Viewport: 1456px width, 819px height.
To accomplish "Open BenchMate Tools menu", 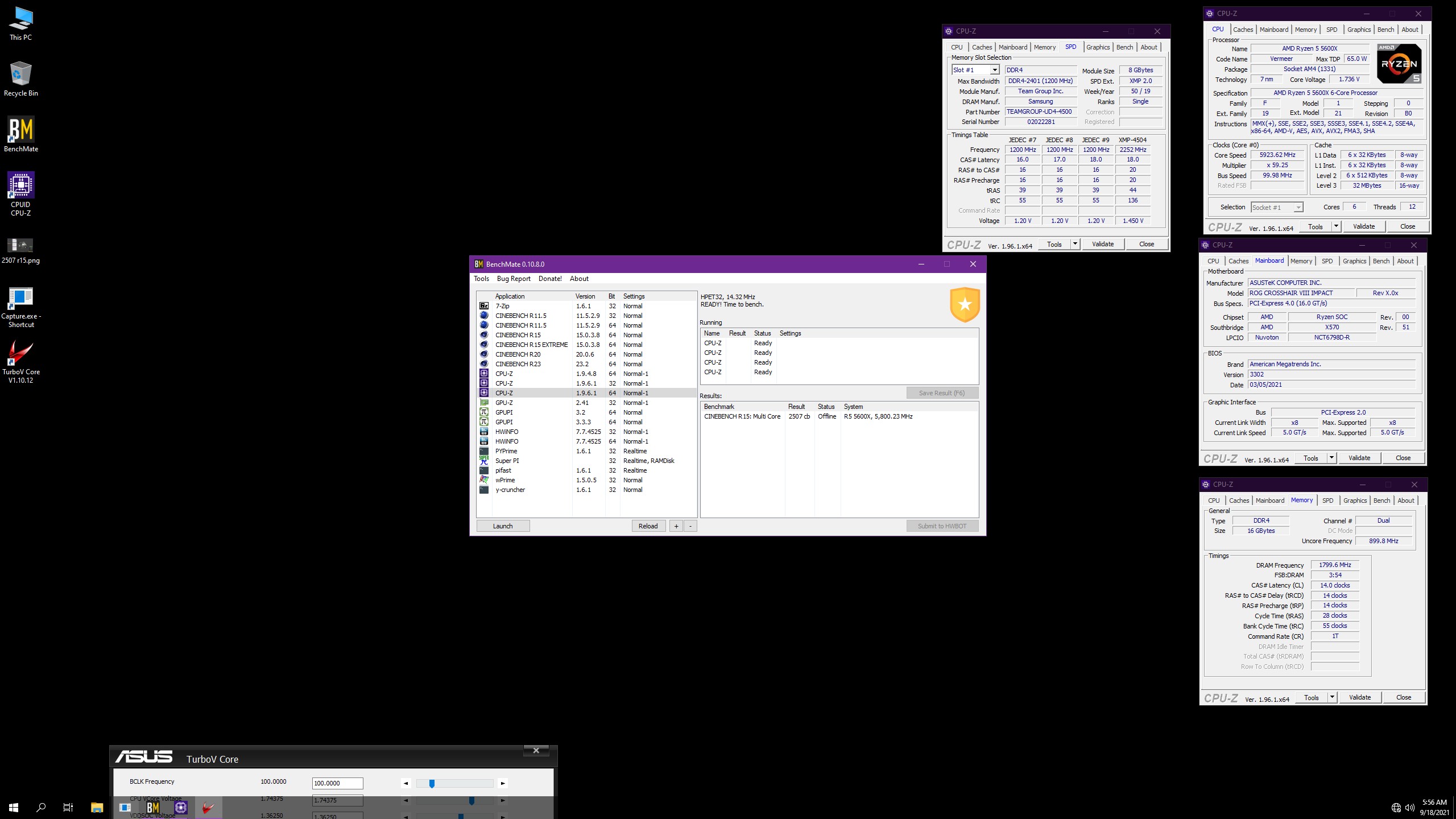I will pos(481,279).
